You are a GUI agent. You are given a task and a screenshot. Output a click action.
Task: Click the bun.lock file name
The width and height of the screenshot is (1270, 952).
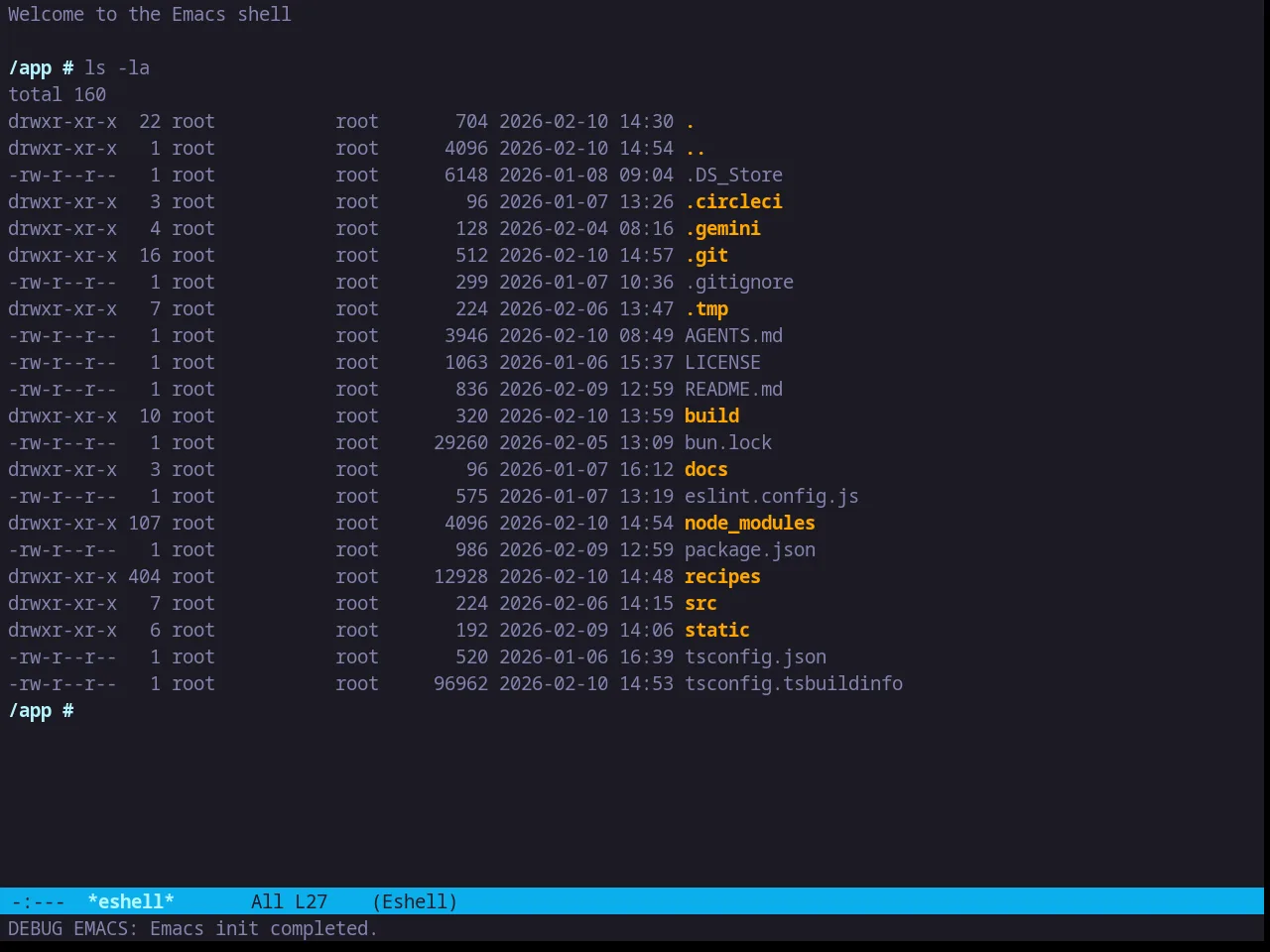click(x=728, y=442)
